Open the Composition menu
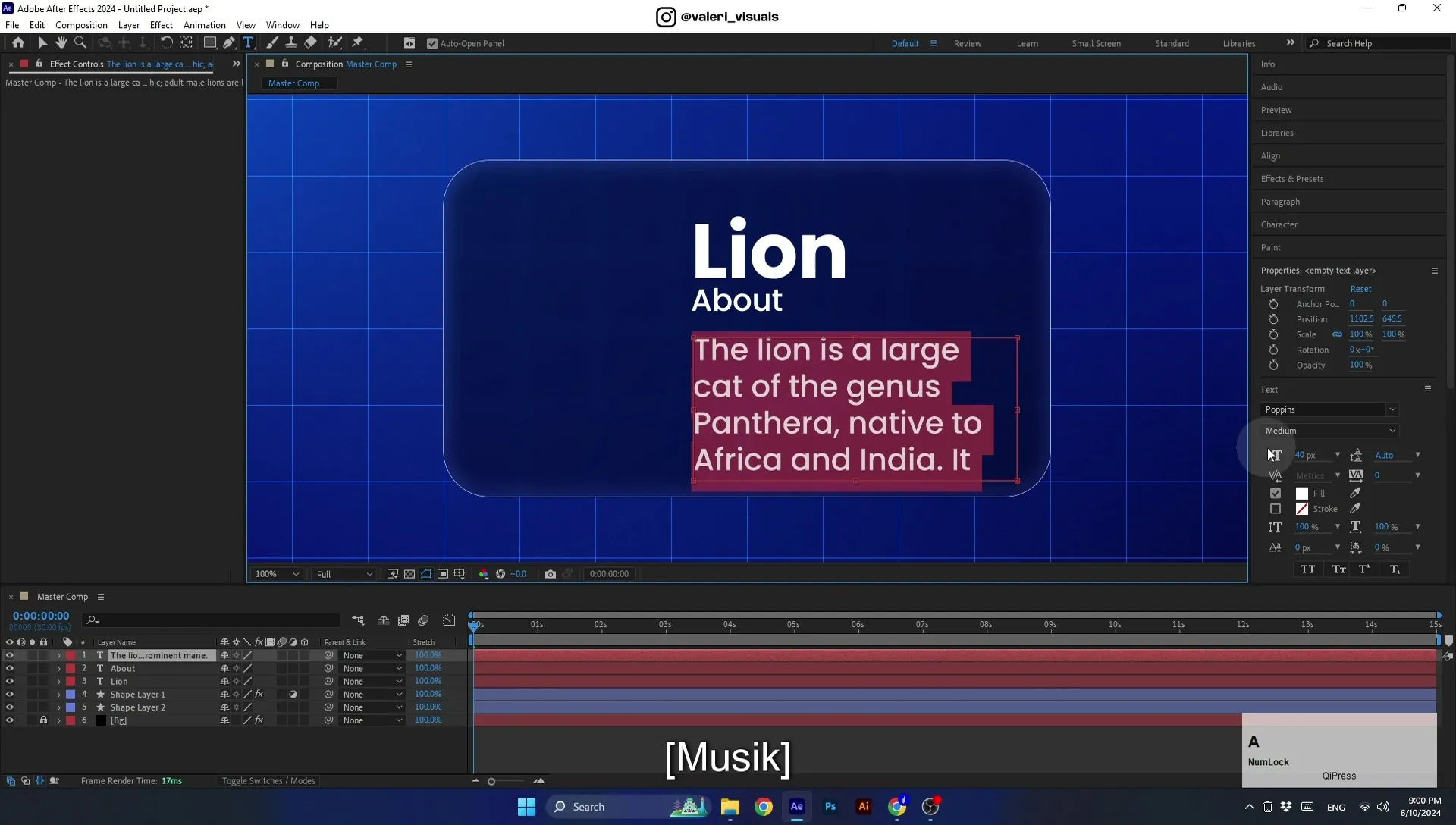 coord(81,25)
